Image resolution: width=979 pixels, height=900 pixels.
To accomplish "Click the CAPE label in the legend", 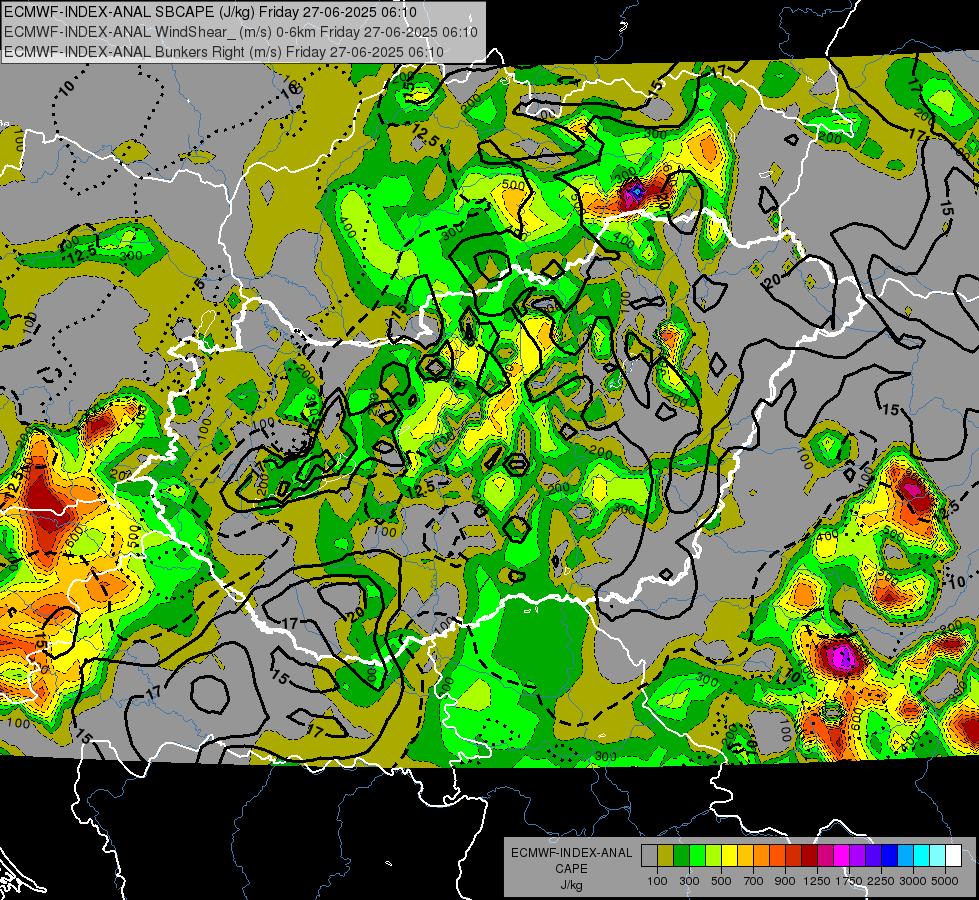I will click(571, 868).
